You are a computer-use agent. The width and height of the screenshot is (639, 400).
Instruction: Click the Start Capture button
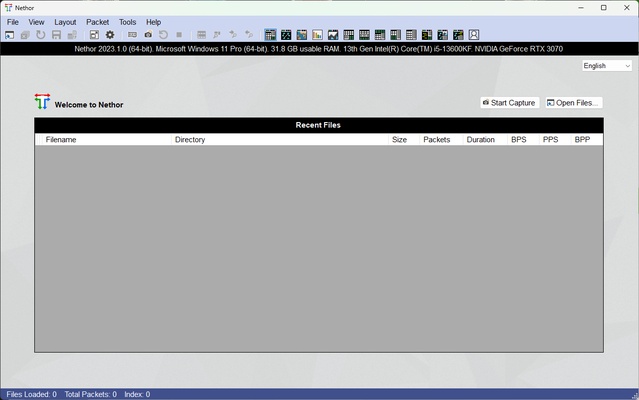pyautogui.click(x=509, y=103)
